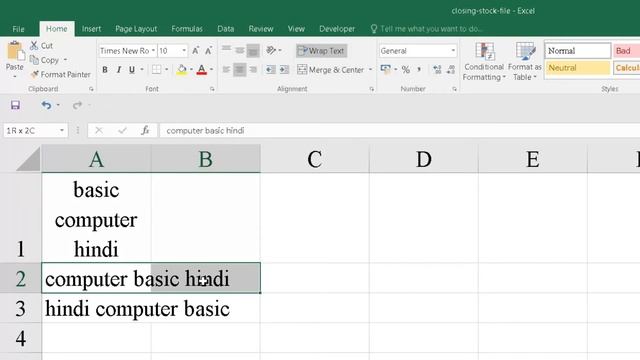Apply the Normal cell style
The width and height of the screenshot is (640, 360).
click(x=578, y=51)
